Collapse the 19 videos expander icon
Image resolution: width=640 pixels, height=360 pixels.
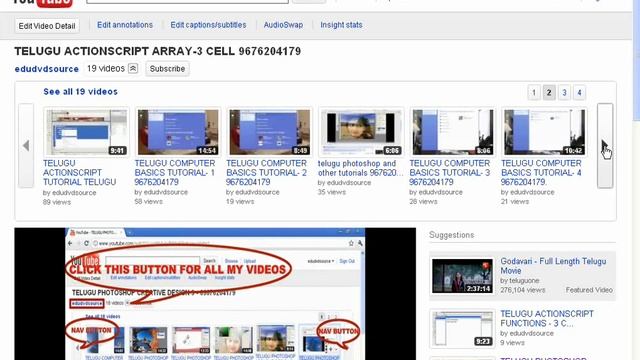(133, 69)
